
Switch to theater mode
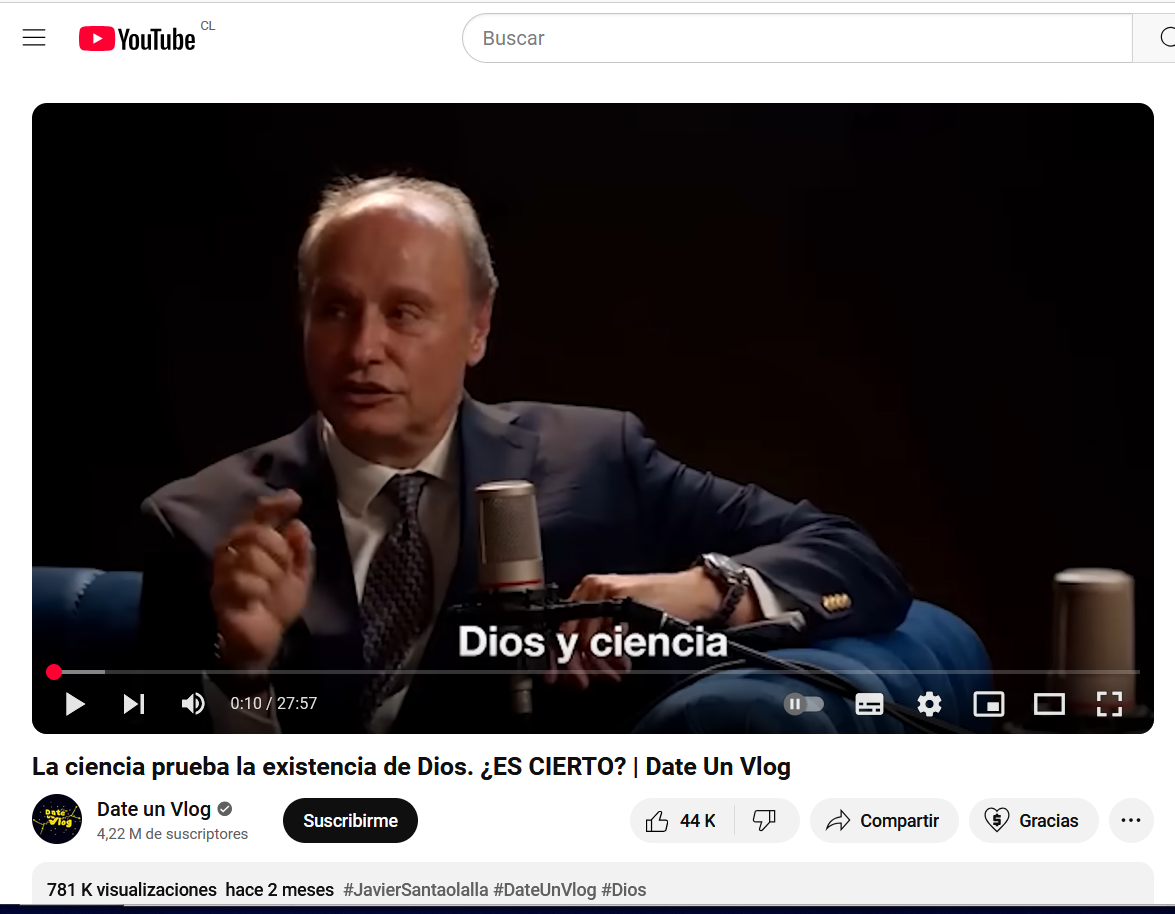pyautogui.click(x=1049, y=704)
